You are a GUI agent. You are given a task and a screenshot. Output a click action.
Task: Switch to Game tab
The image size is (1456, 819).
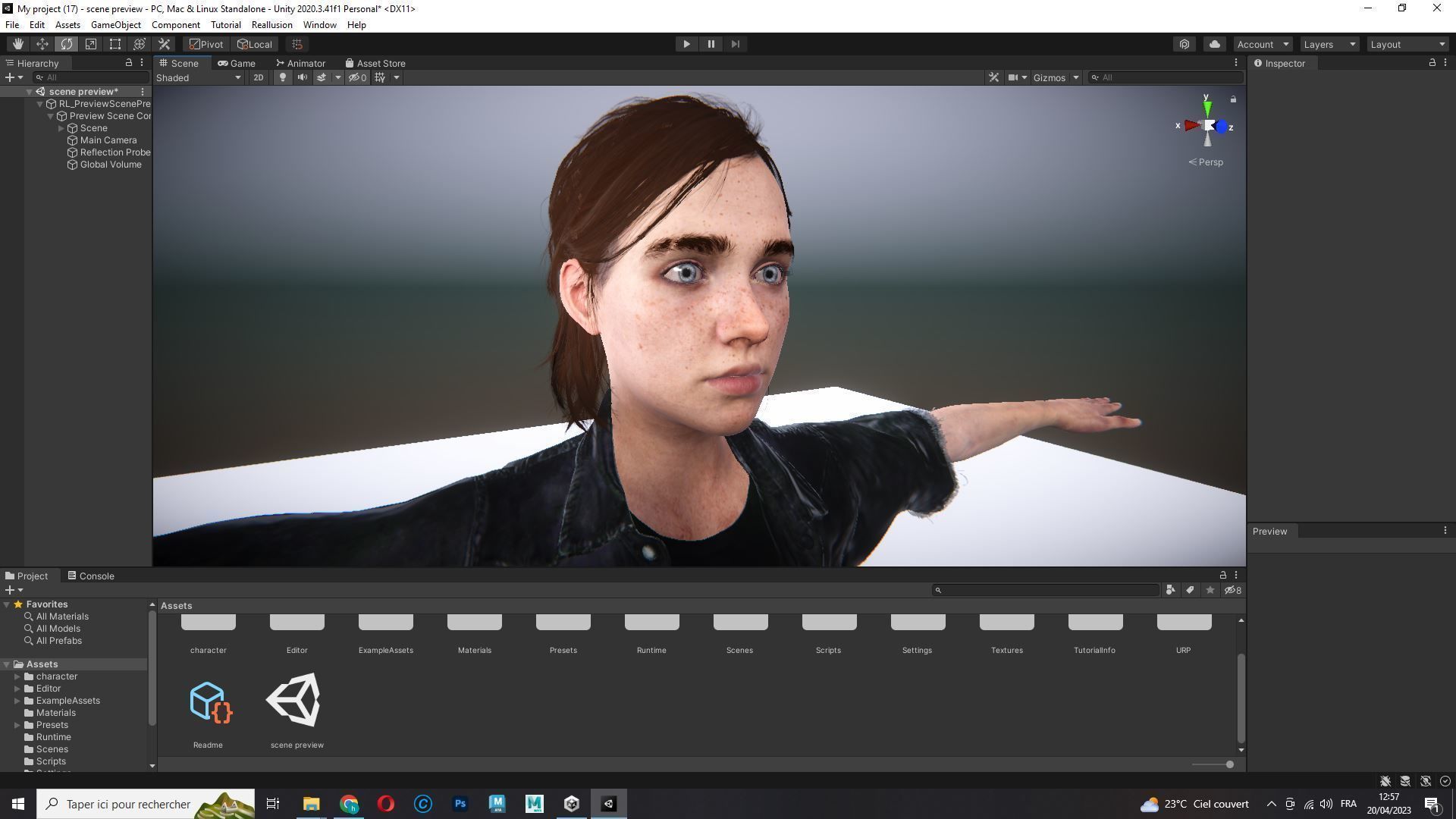[x=237, y=63]
